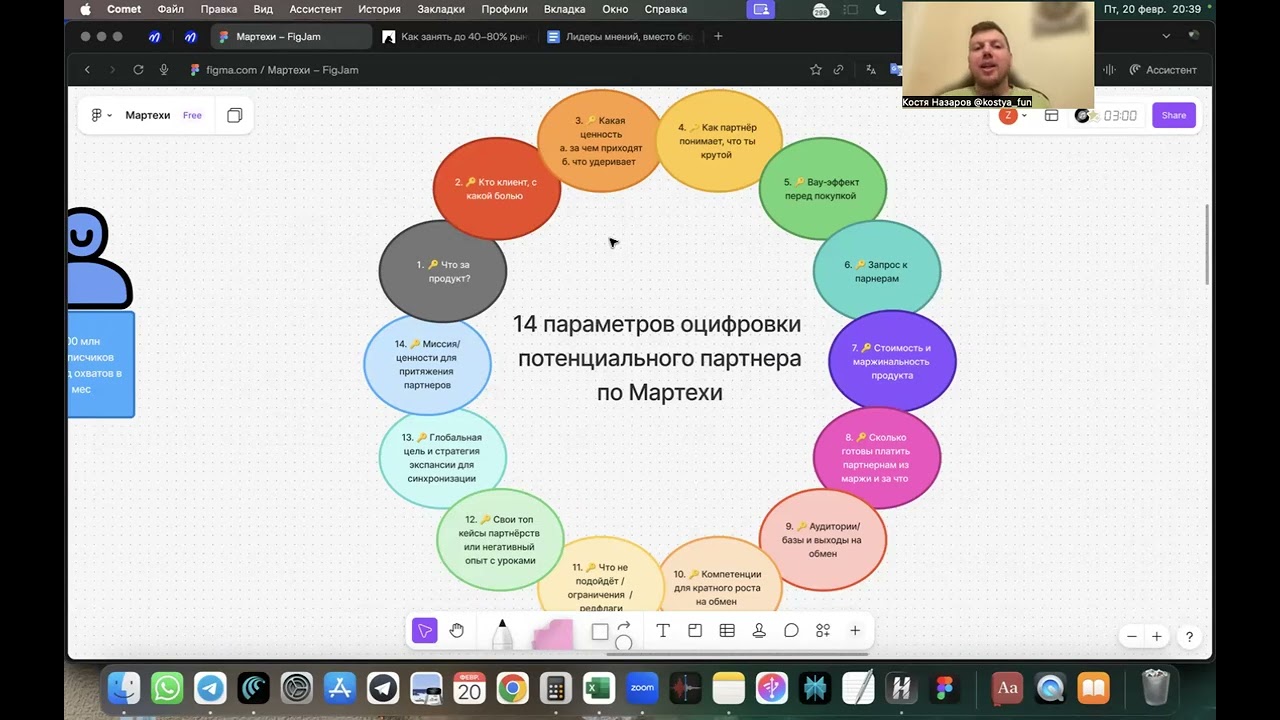Go back in browser history
Image resolution: width=1280 pixels, height=720 pixels.
coord(87,70)
